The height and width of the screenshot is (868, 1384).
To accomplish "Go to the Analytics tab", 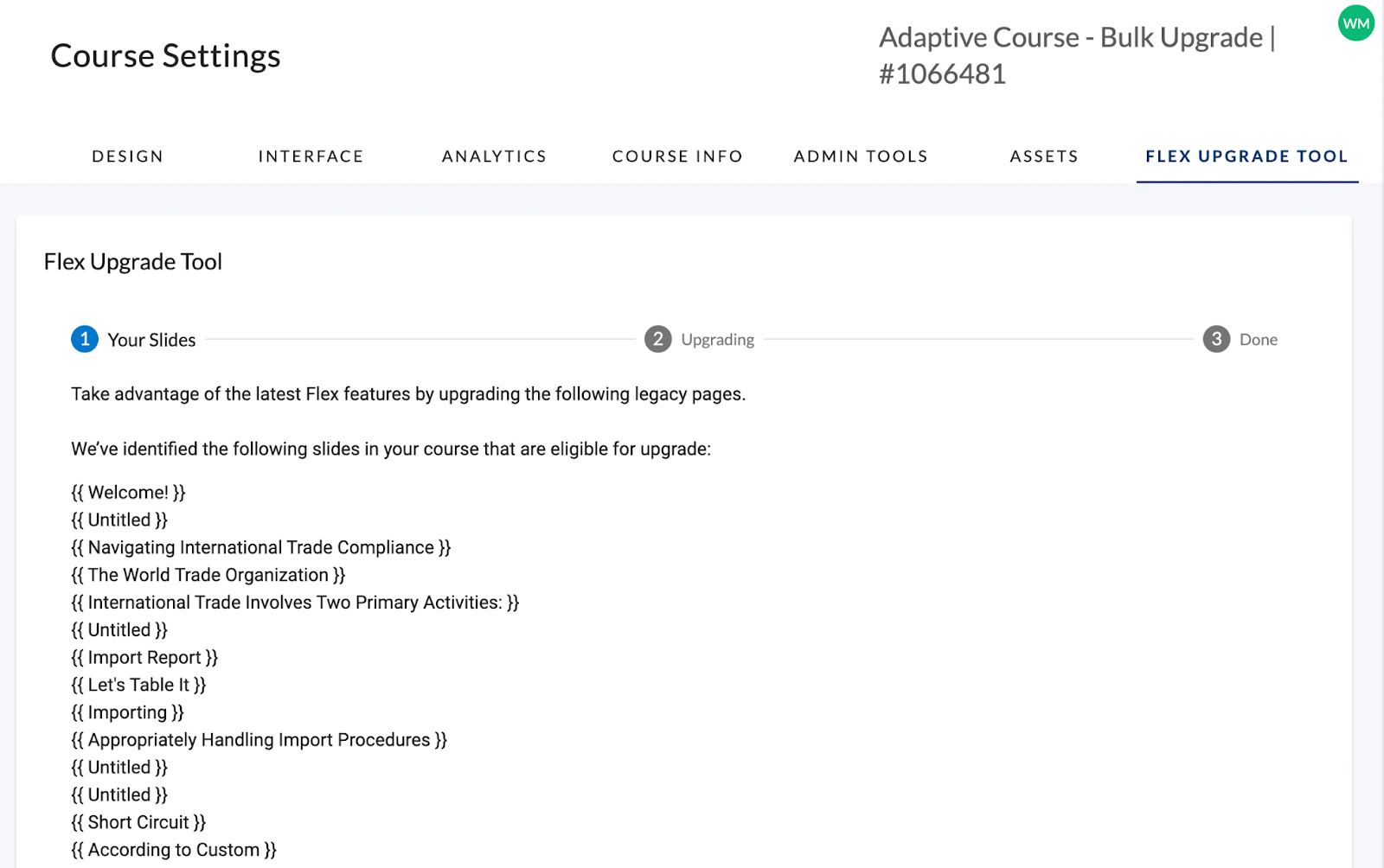I will click(495, 156).
